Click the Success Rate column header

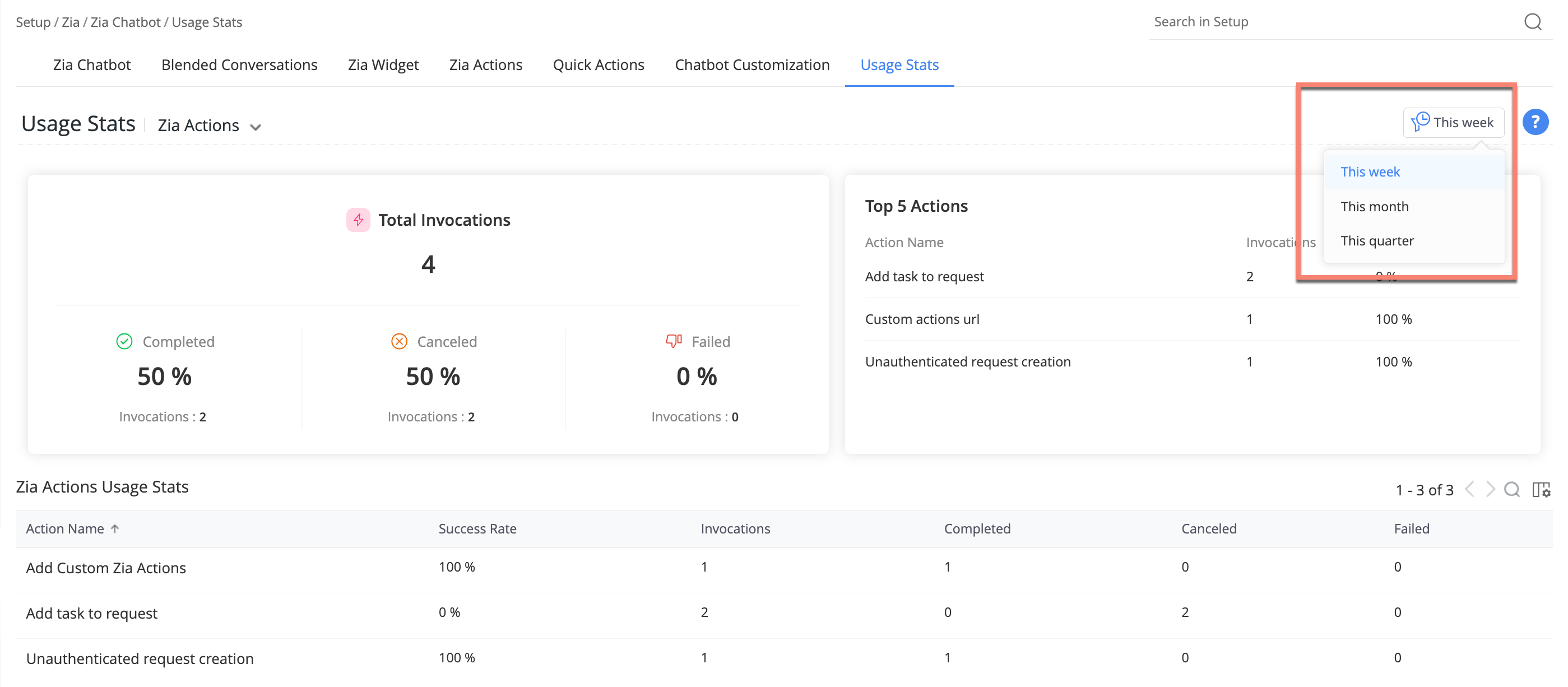pos(477,529)
